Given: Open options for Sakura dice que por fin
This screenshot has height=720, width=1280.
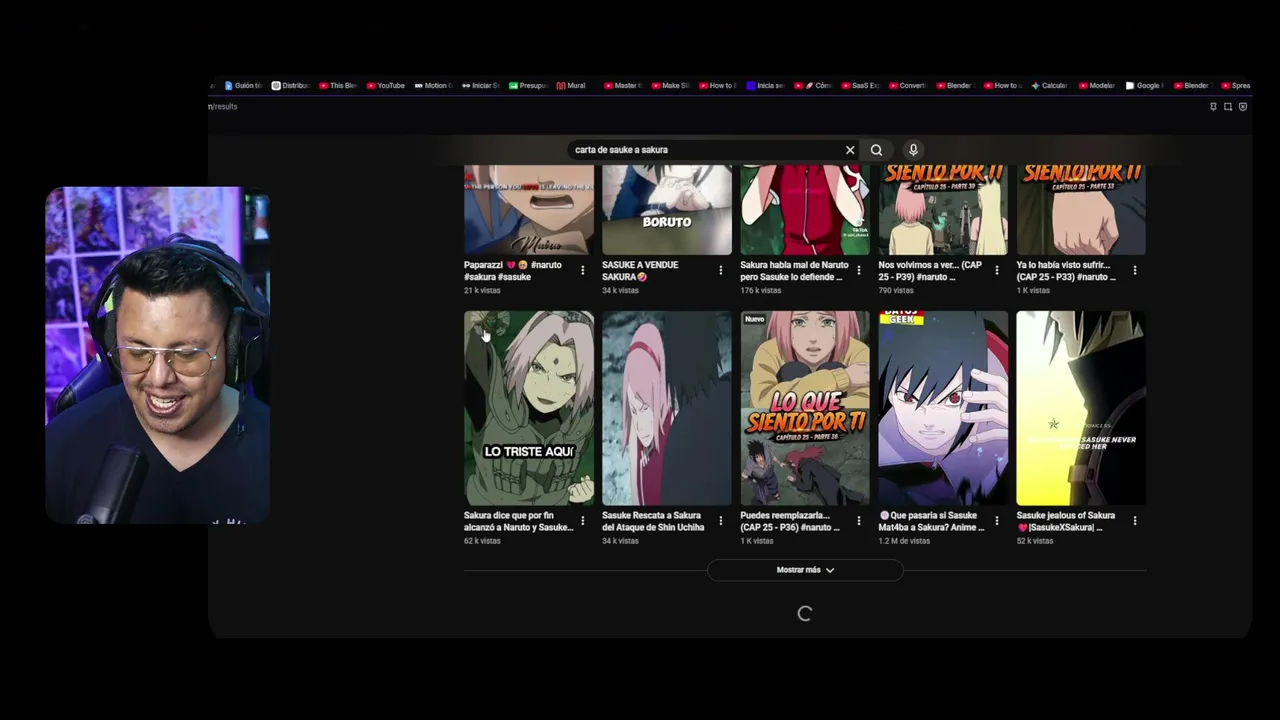Looking at the screenshot, I should point(583,521).
